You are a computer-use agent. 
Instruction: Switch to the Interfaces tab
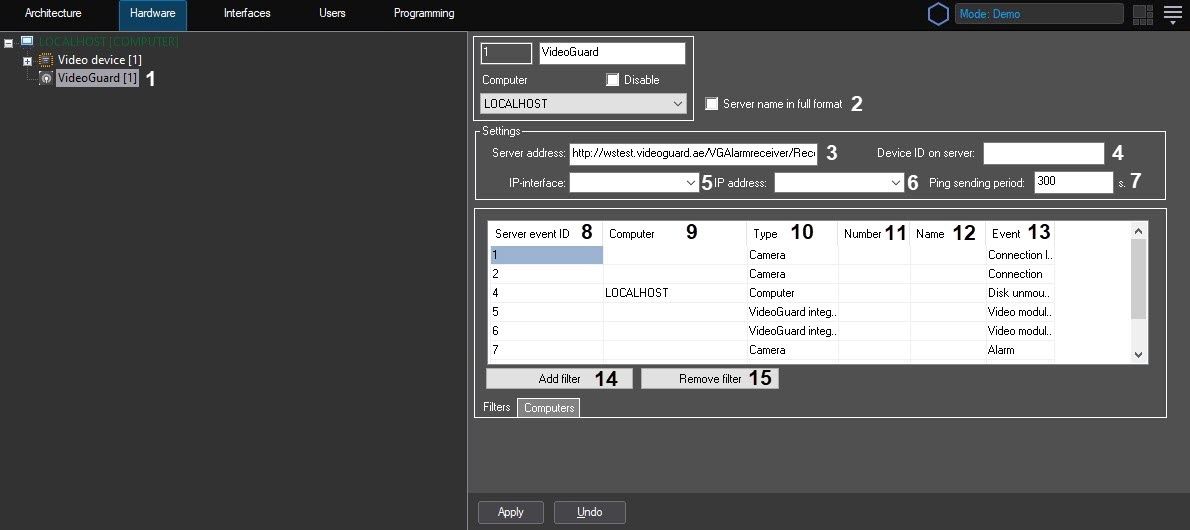pos(246,14)
